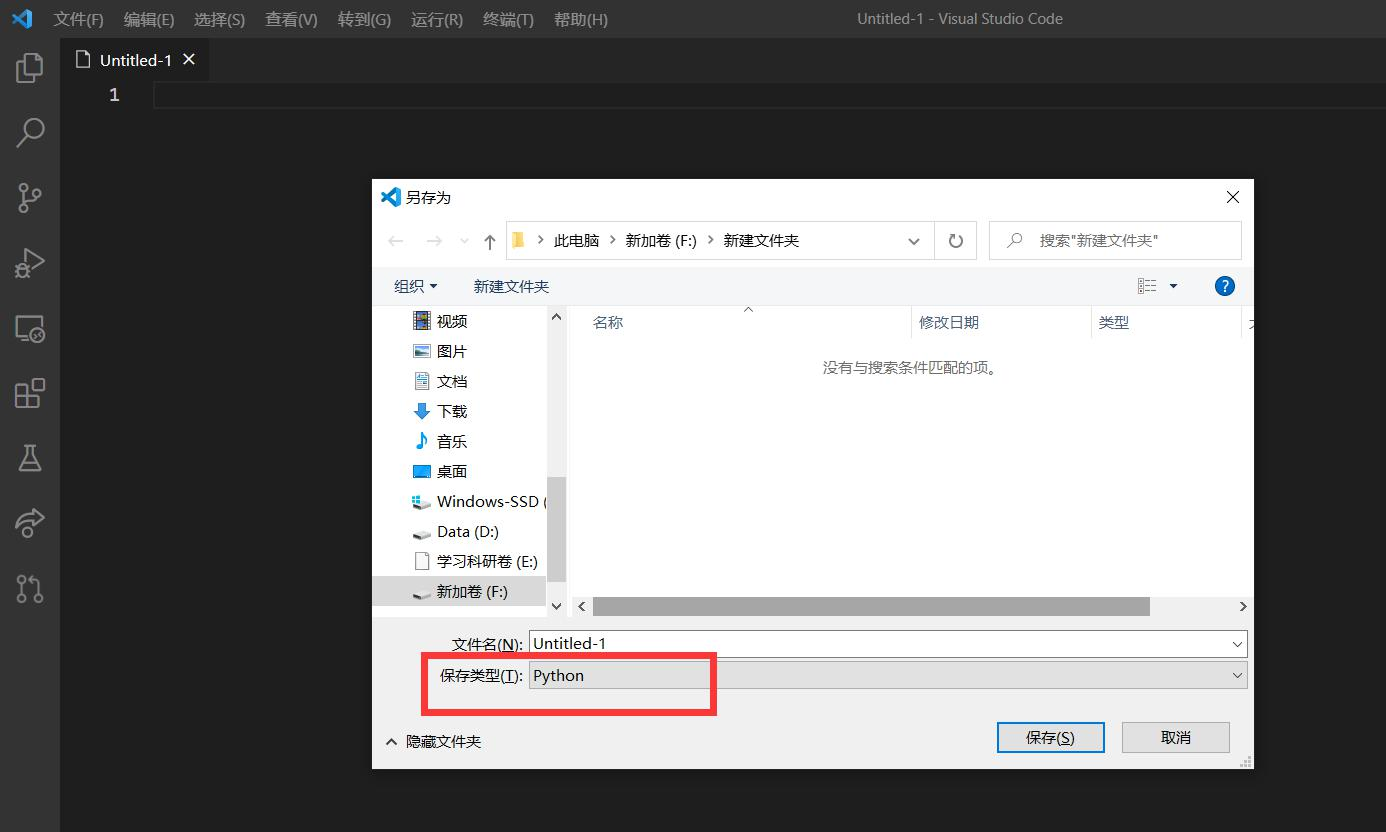This screenshot has width=1386, height=832.
Task: Open the Remote Explorer sidebar
Action: point(29,328)
